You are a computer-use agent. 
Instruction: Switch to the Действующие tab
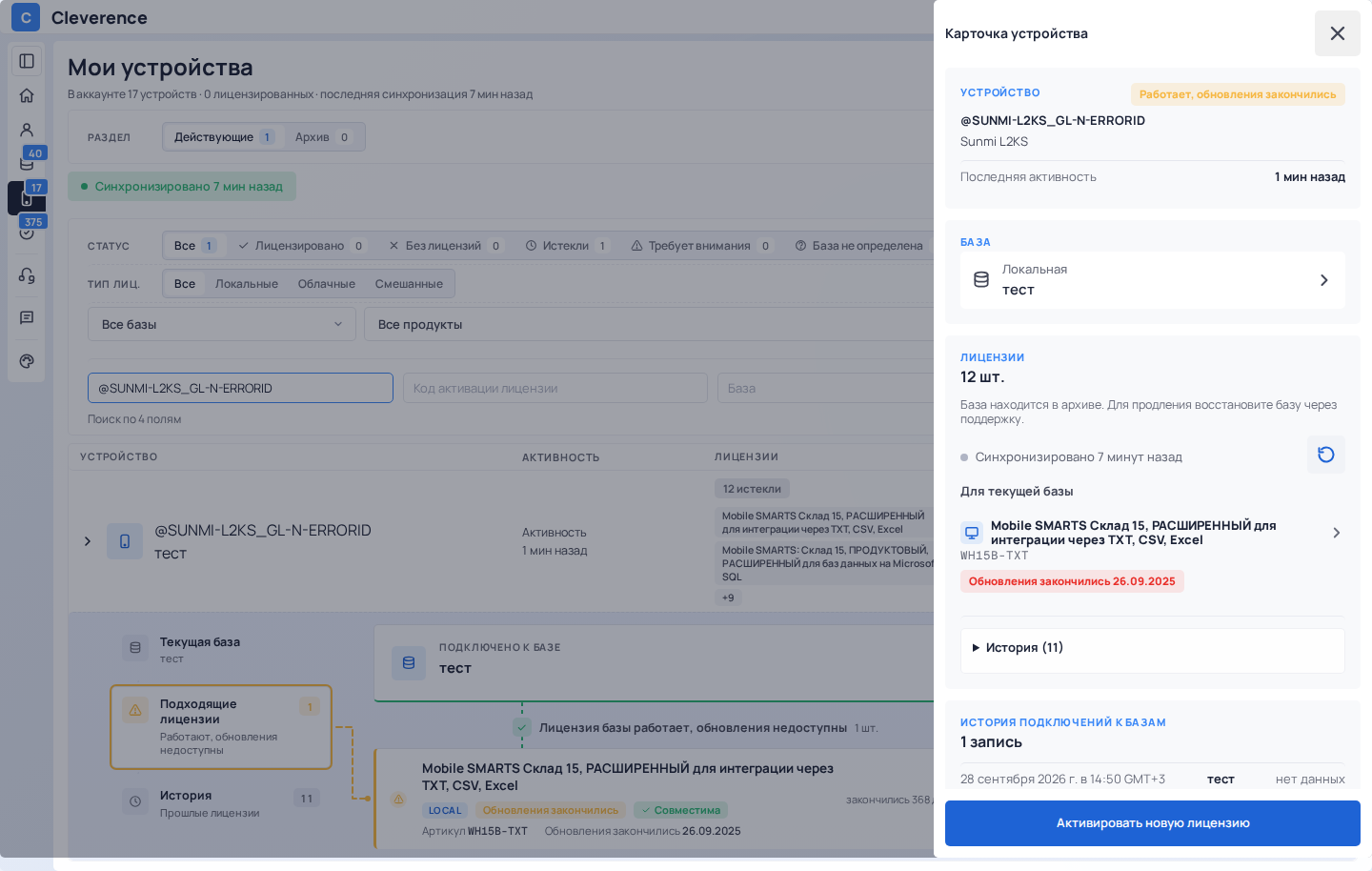[x=224, y=137]
